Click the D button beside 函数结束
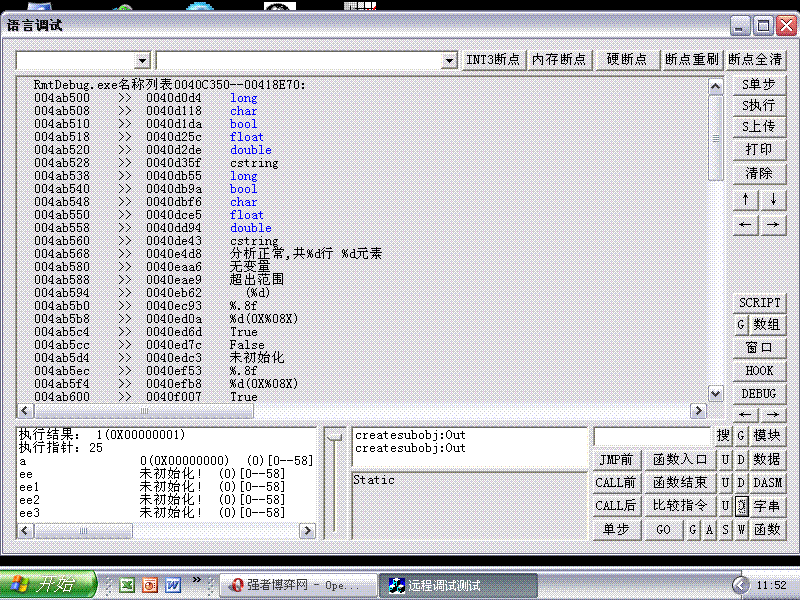Image resolution: width=800 pixels, height=600 pixels. pos(741,483)
